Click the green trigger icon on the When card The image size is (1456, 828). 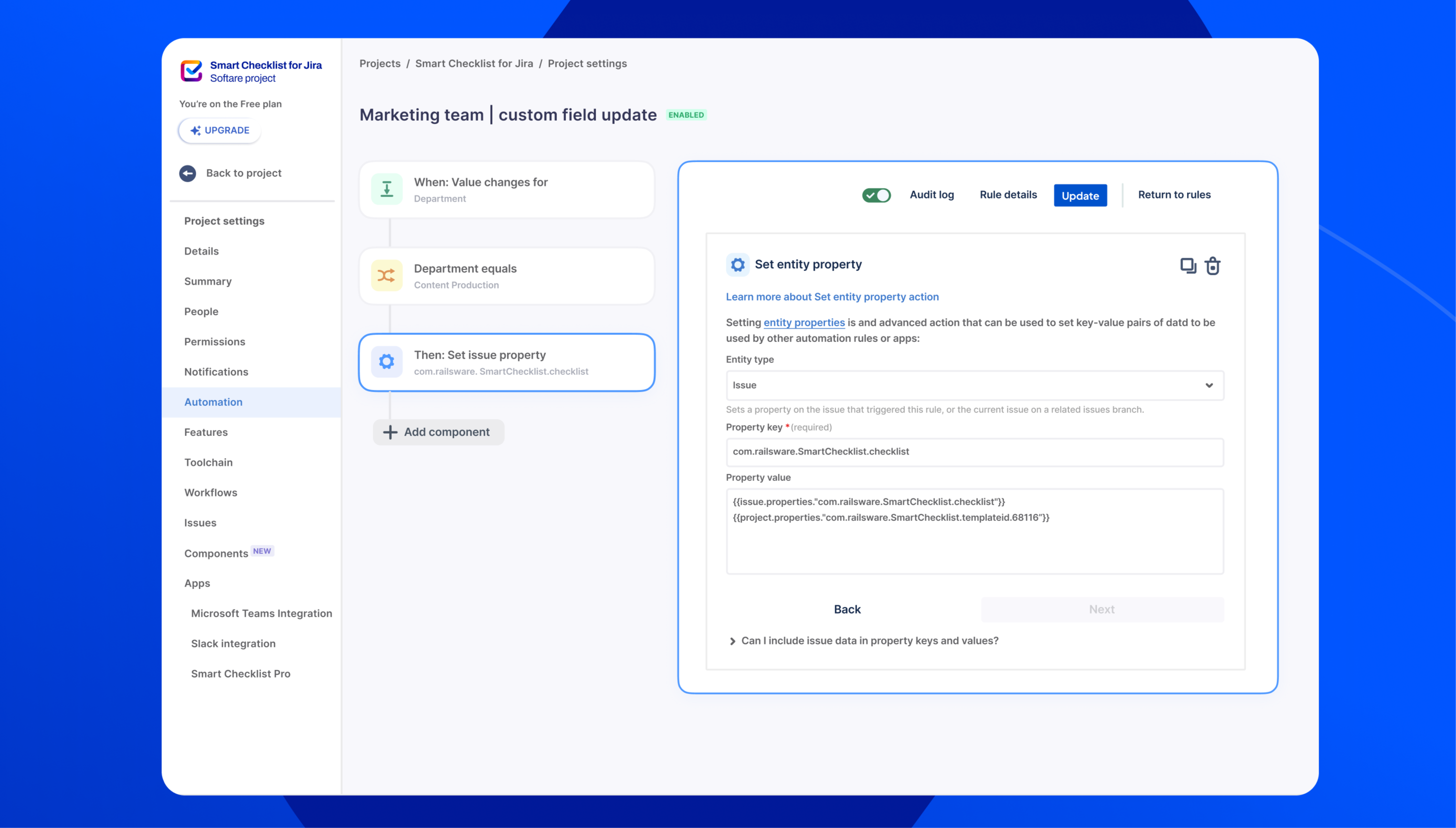pyautogui.click(x=387, y=189)
